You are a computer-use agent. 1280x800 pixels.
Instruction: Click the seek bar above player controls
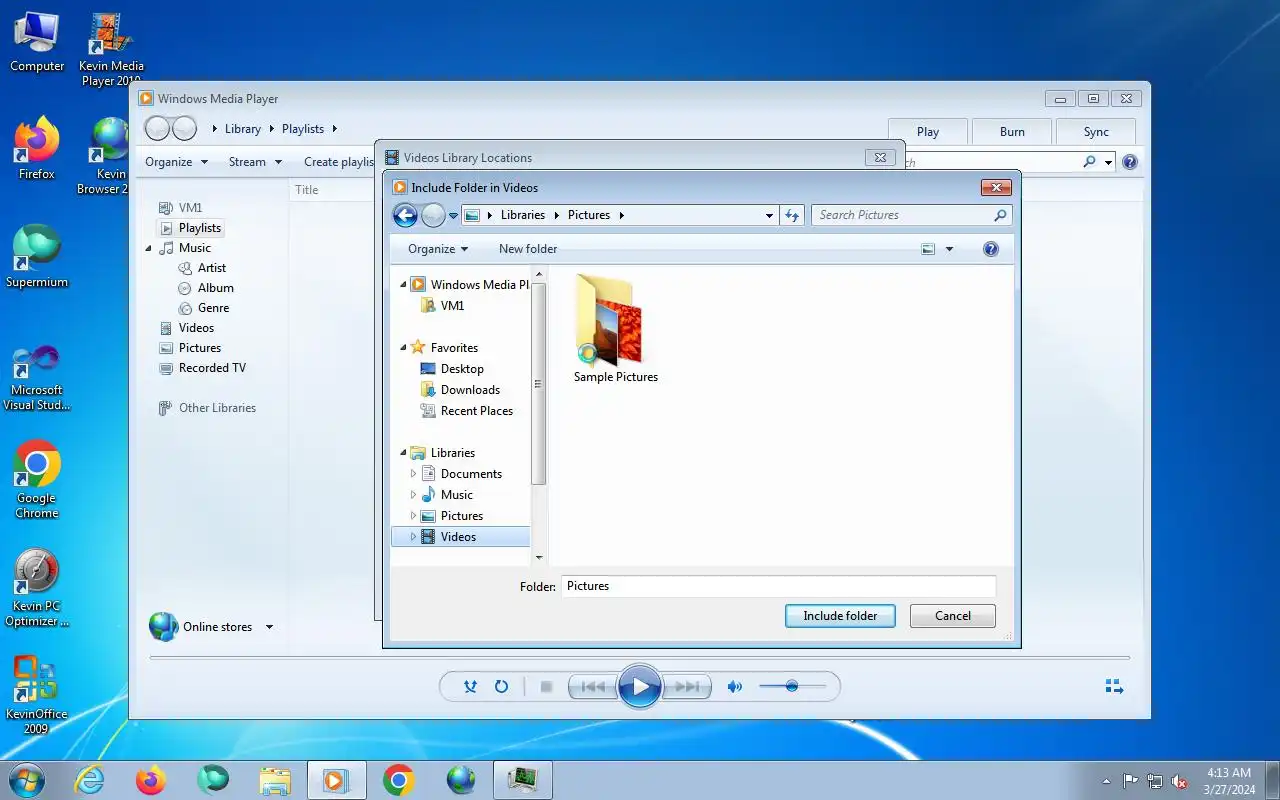640,658
